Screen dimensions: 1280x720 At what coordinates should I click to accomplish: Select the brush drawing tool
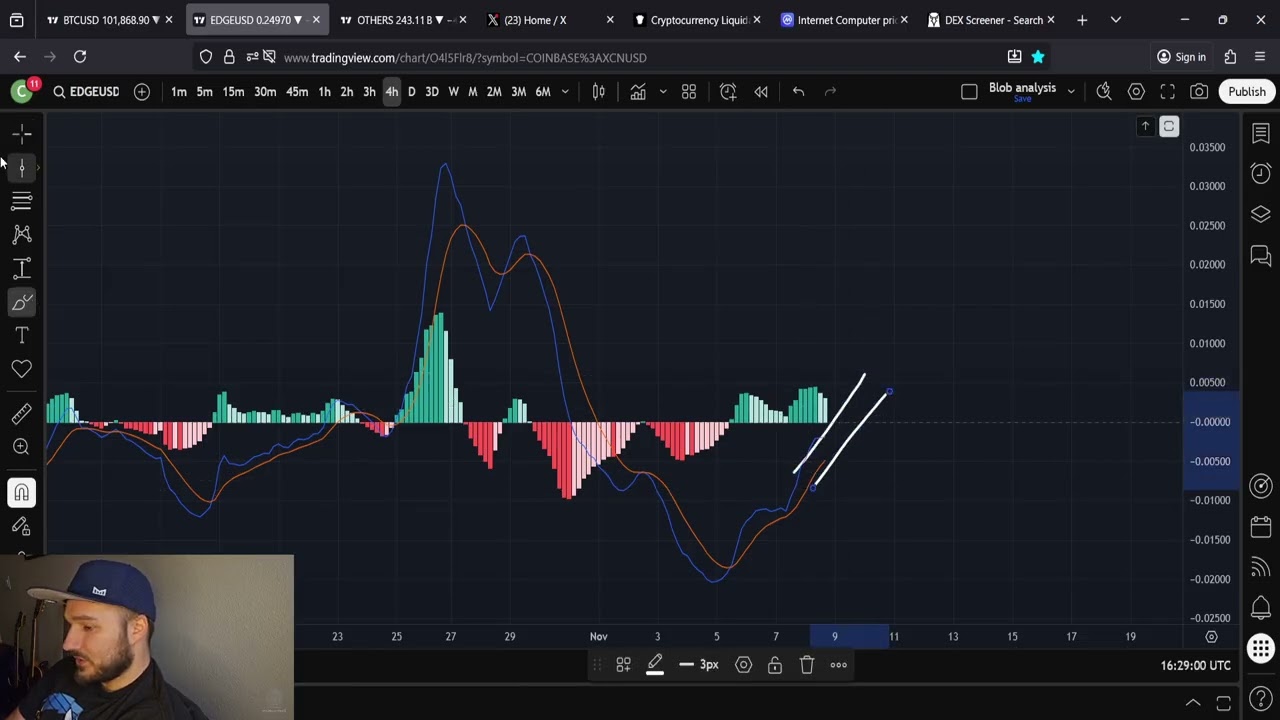[22, 302]
